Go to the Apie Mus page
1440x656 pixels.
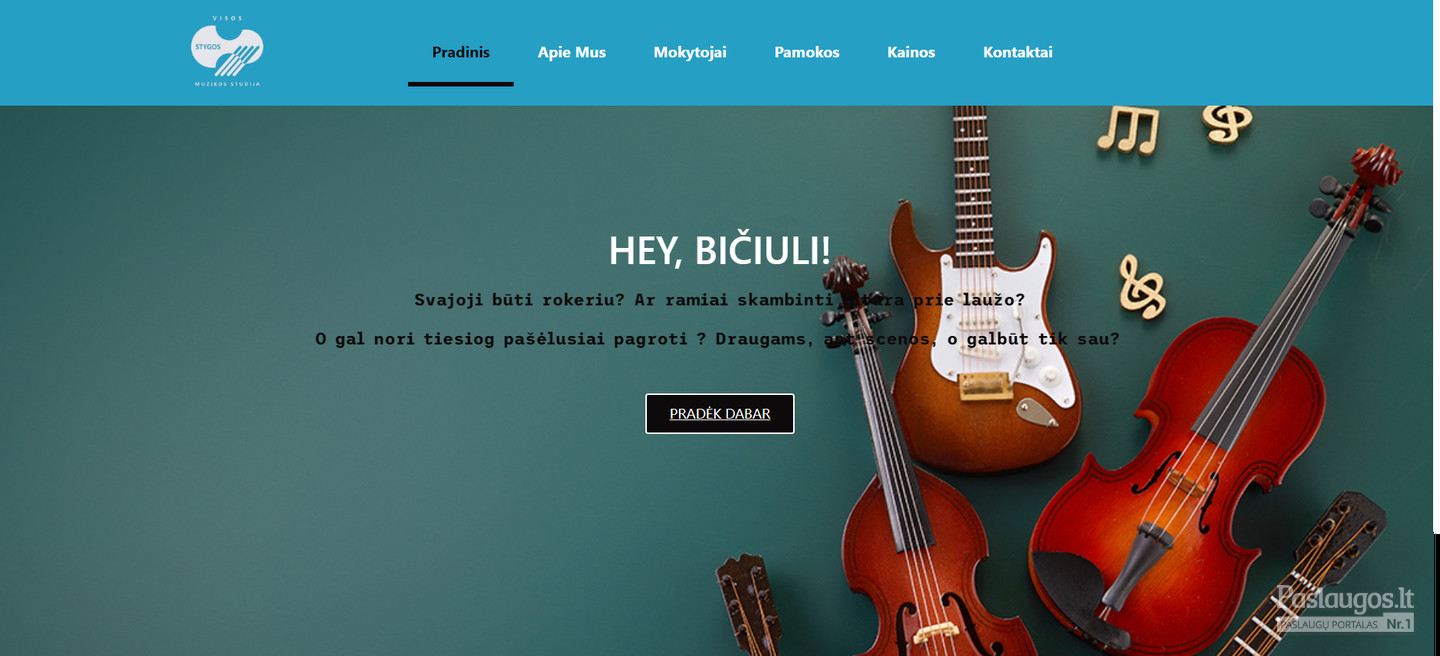click(572, 52)
